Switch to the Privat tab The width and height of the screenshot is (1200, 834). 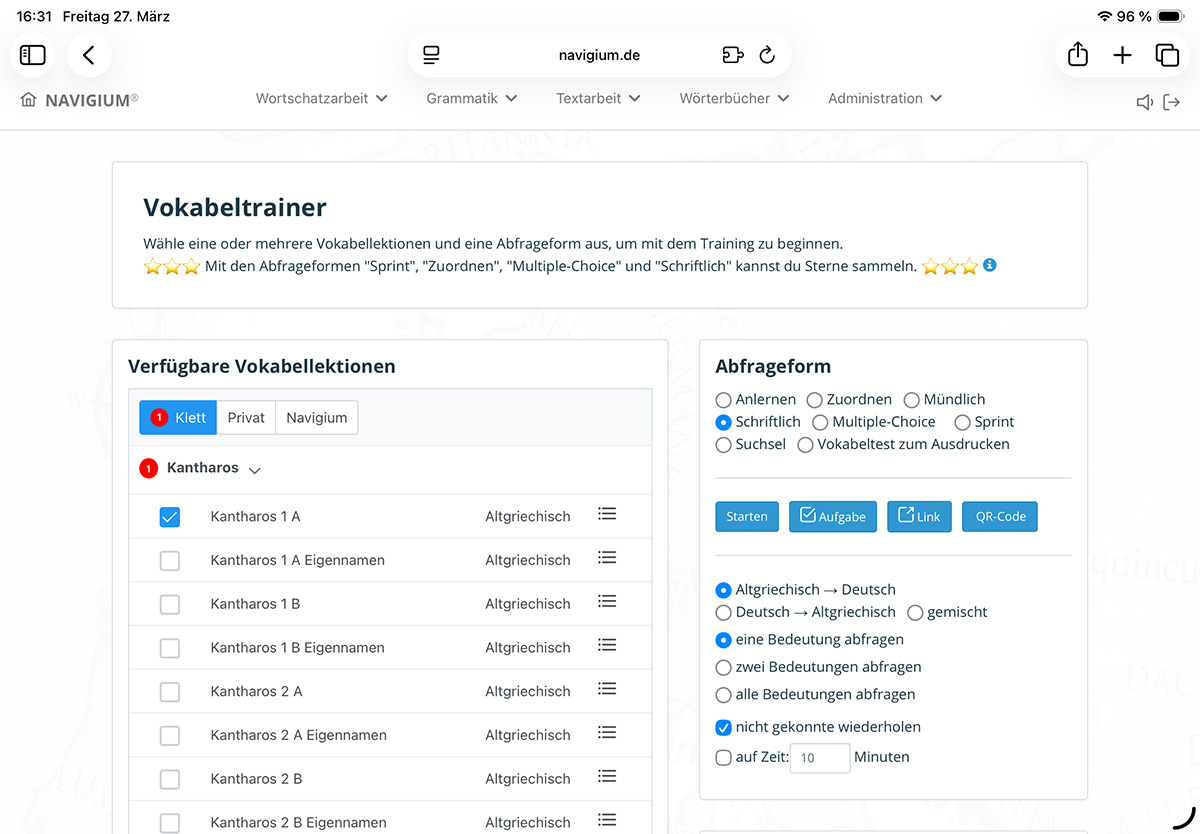(x=246, y=418)
